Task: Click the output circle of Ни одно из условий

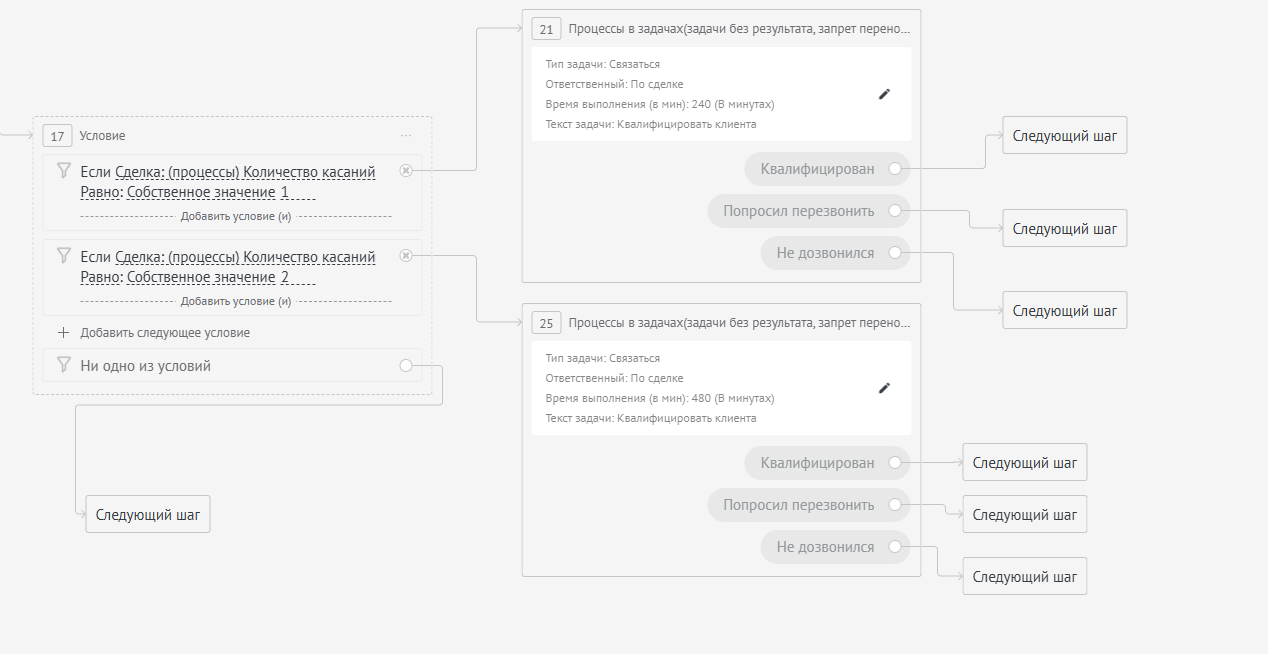Action: click(405, 366)
